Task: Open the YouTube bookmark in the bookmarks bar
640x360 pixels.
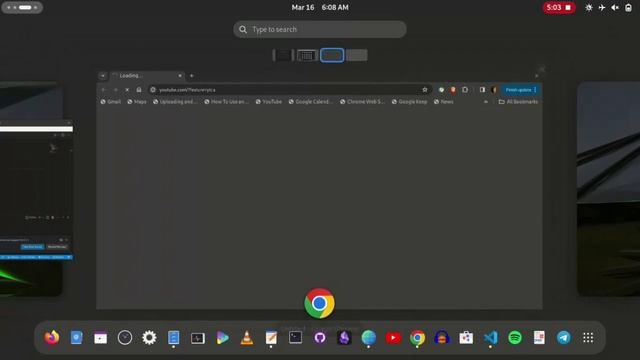Action: [x=269, y=102]
